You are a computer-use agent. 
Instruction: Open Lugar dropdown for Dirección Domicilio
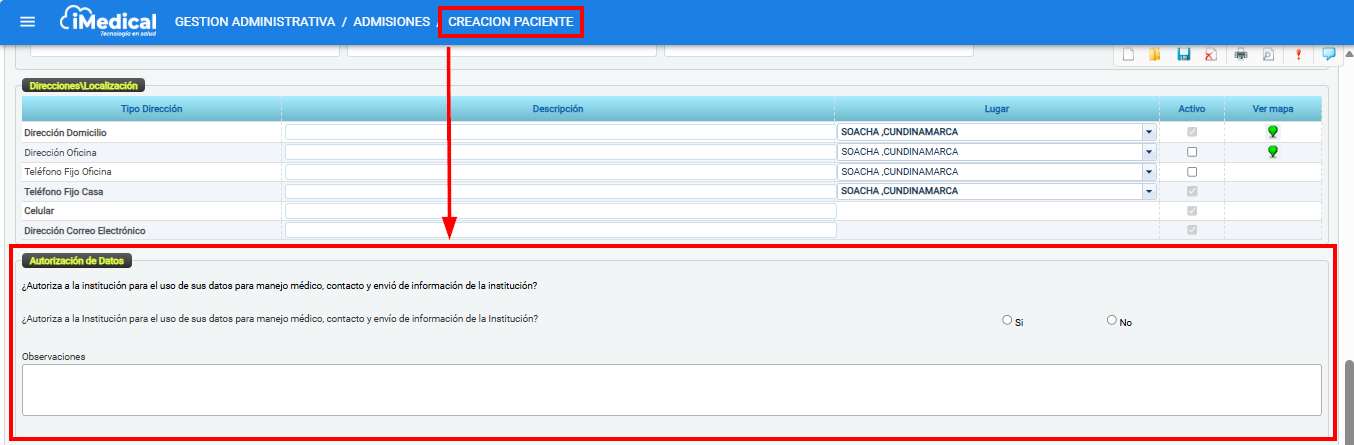click(1148, 132)
